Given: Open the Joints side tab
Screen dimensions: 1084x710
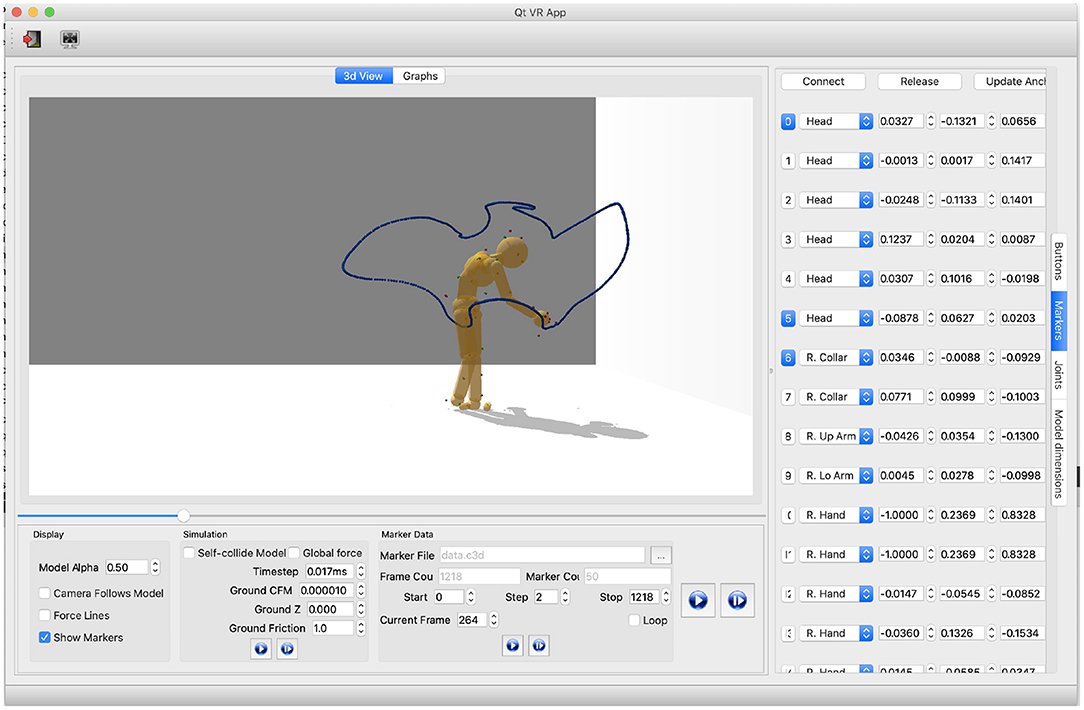Looking at the screenshot, I should pyautogui.click(x=1058, y=375).
